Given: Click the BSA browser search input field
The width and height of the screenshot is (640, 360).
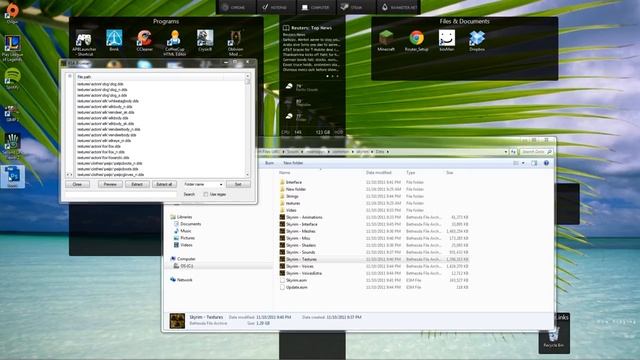Looking at the screenshot, I should (x=121, y=195).
